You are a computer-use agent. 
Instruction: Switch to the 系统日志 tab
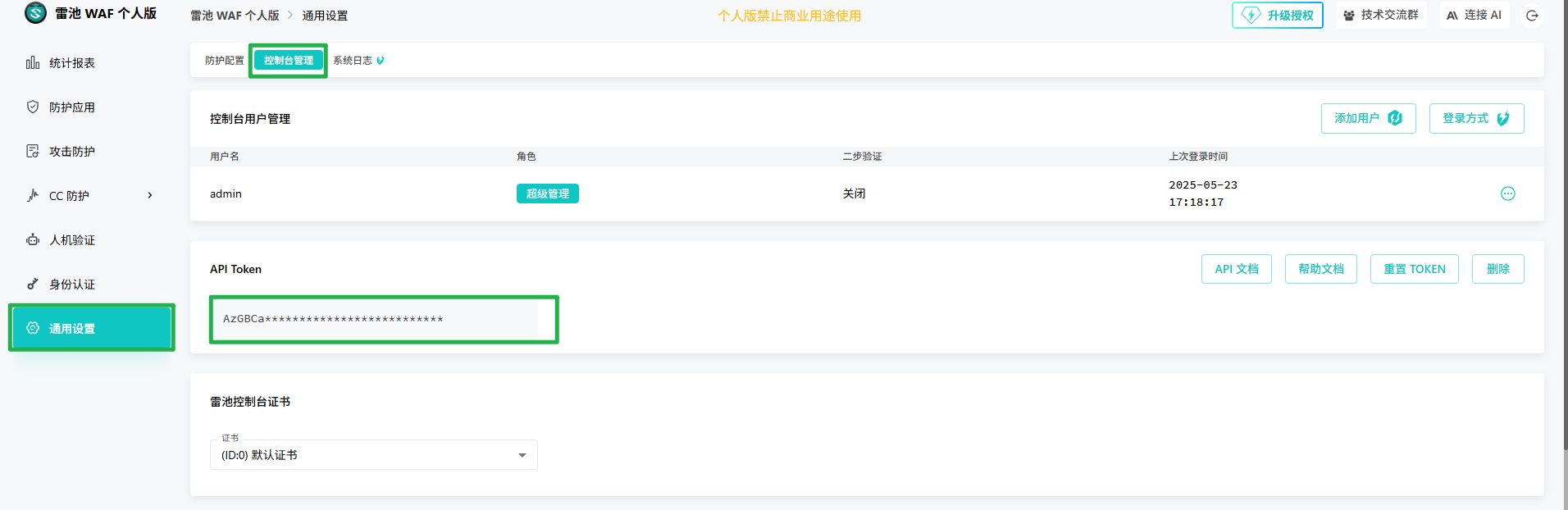tap(353, 61)
